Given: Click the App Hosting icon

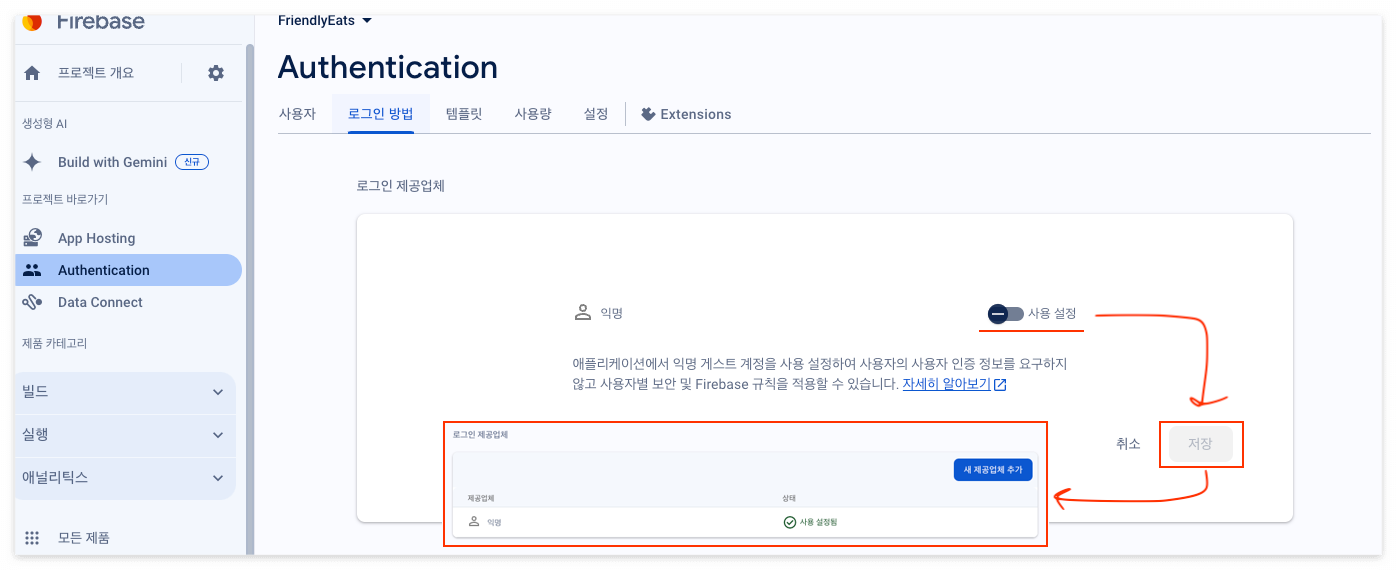Looking at the screenshot, I should coord(32,238).
